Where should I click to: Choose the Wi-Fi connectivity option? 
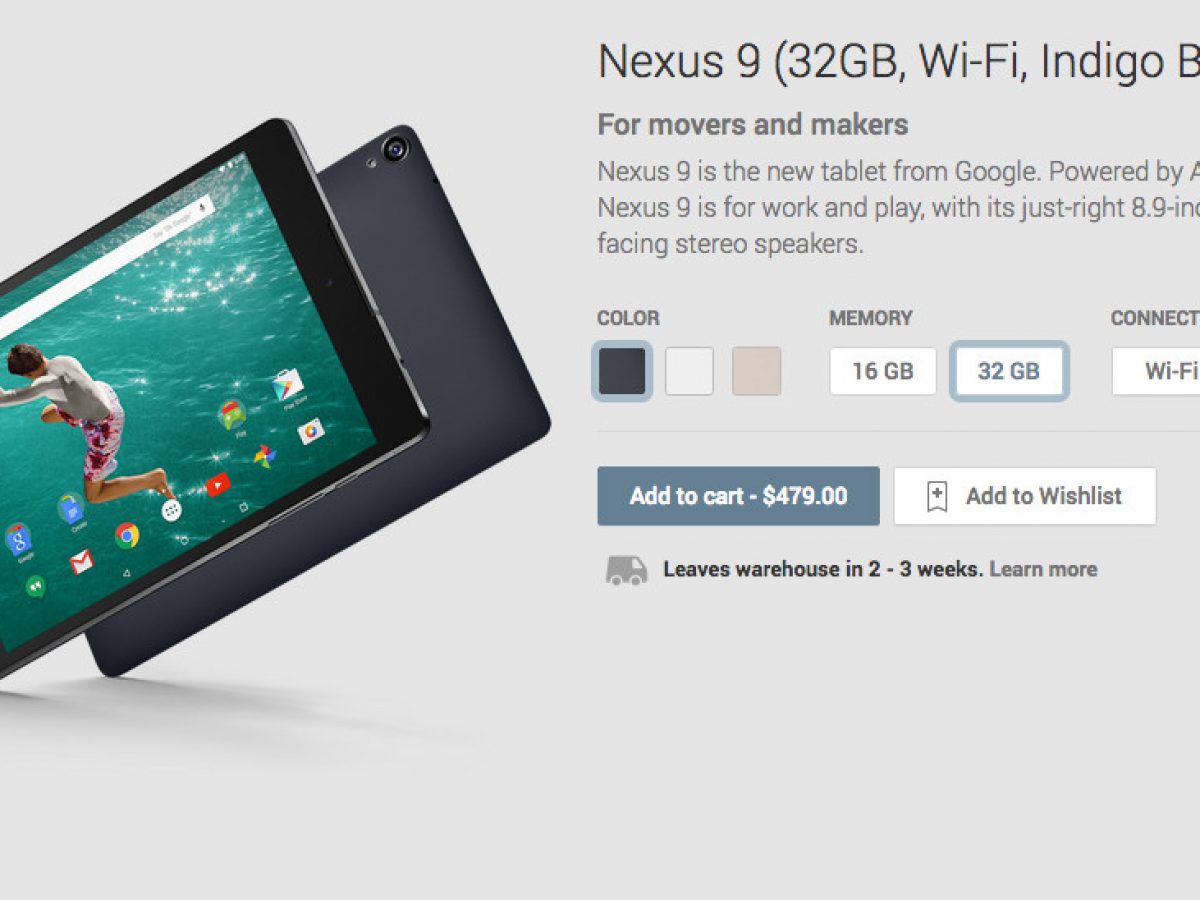point(1157,371)
